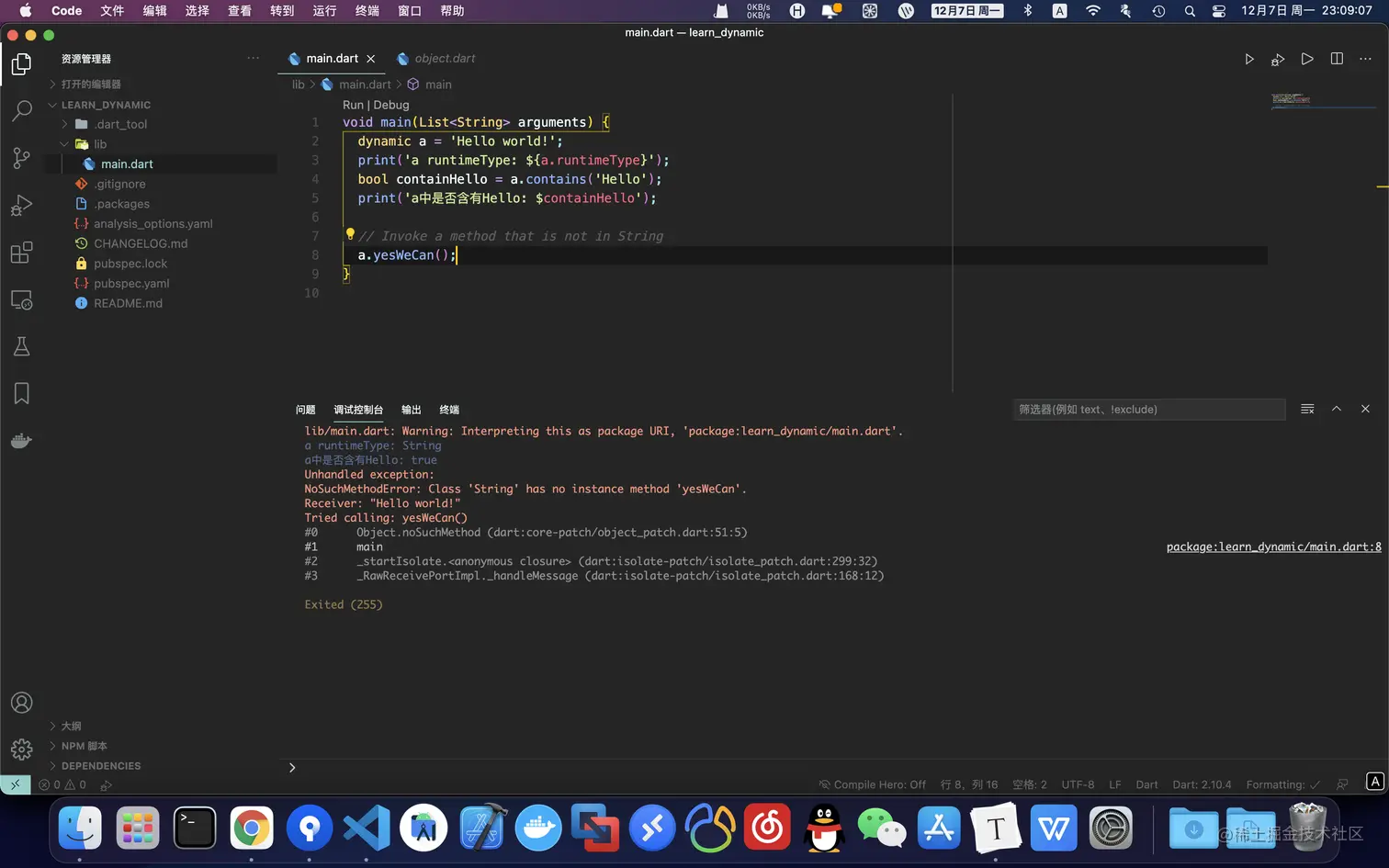Click the debug console filter input
Screen dimensions: 1389x868
pyautogui.click(x=1148, y=410)
